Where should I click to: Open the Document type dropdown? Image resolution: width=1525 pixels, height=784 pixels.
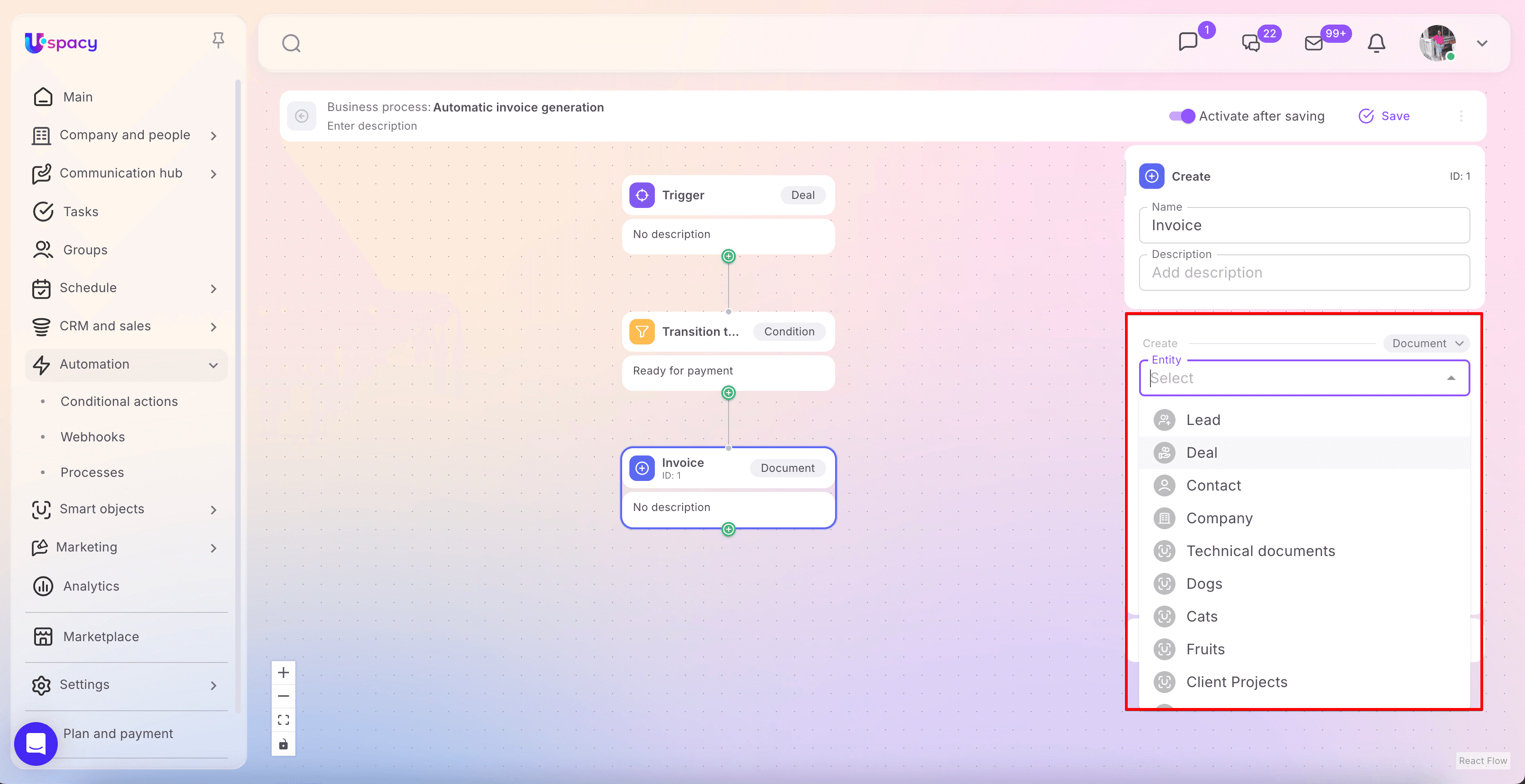tap(1427, 343)
